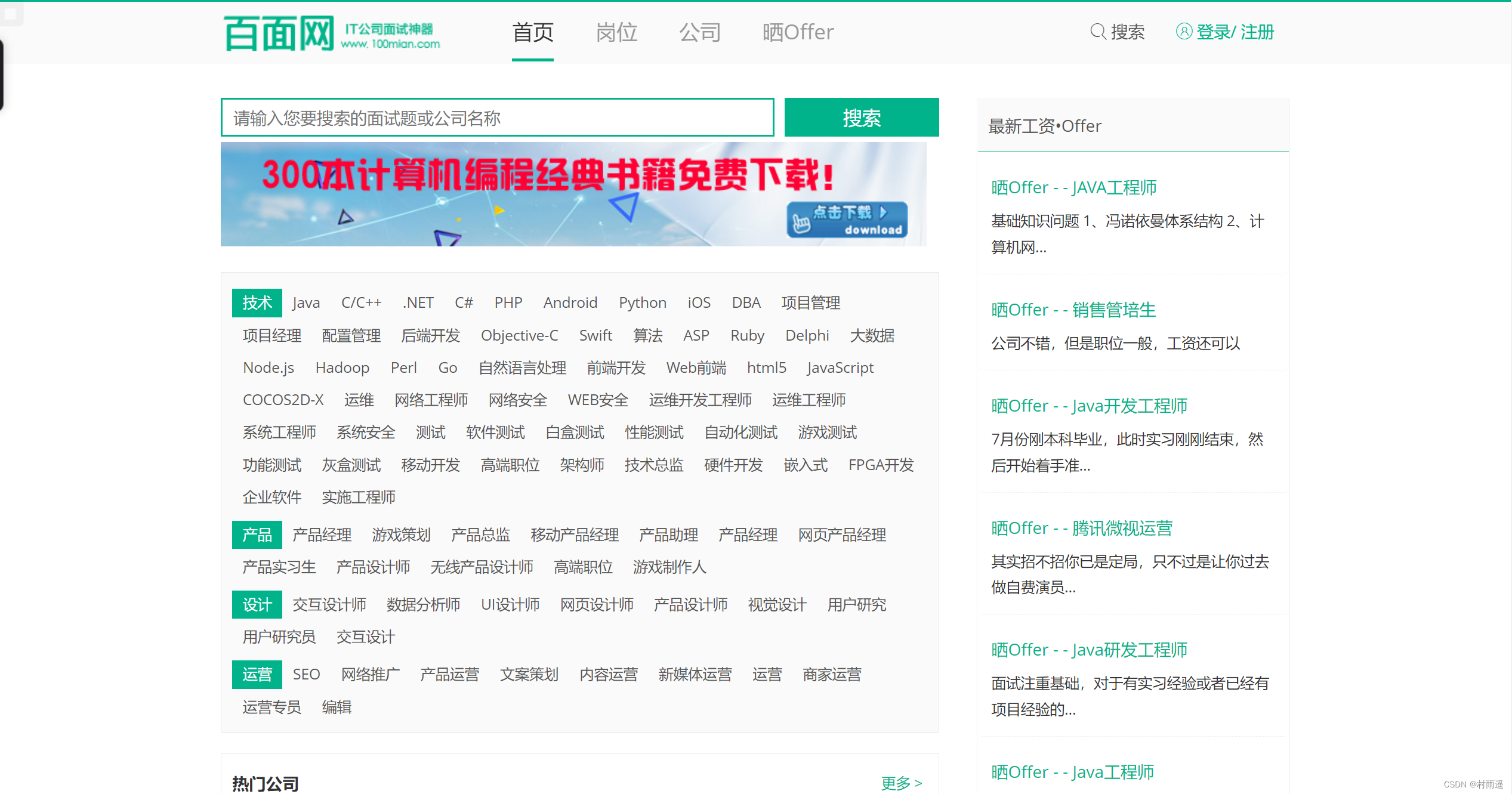Select the 运营 category label
Screen dimensions: 1512x794
coord(257,675)
